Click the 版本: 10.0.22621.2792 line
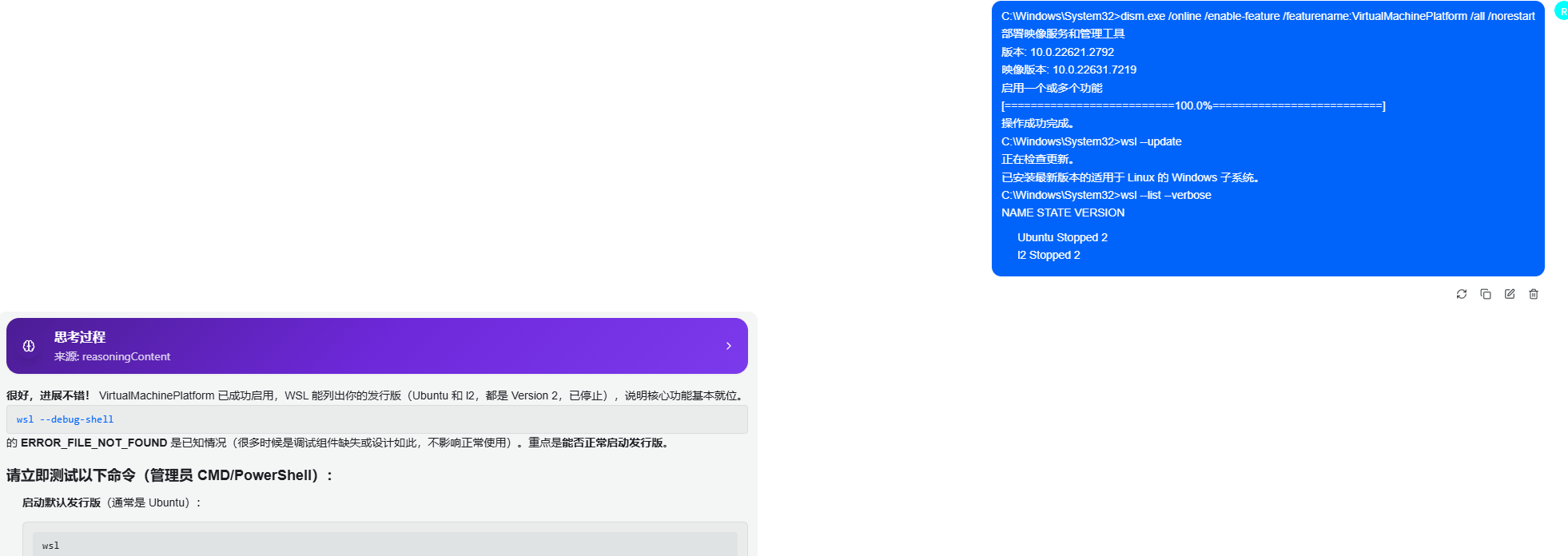This screenshot has width=1568, height=556. tap(1057, 52)
